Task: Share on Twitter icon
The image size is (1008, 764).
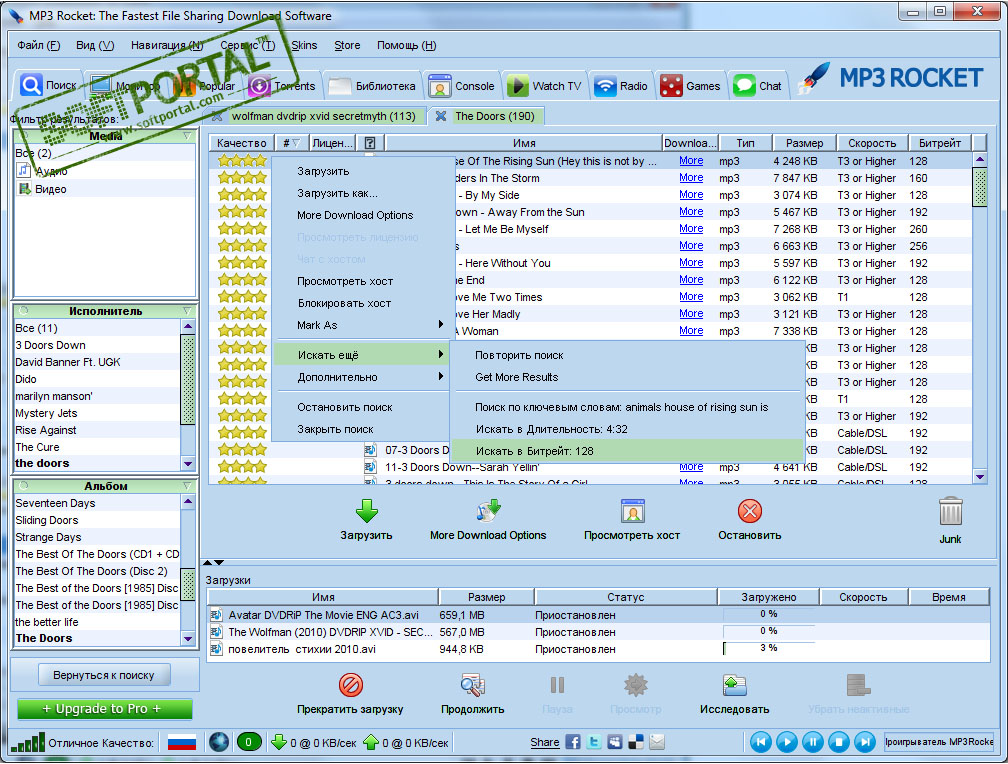Action: (x=594, y=742)
